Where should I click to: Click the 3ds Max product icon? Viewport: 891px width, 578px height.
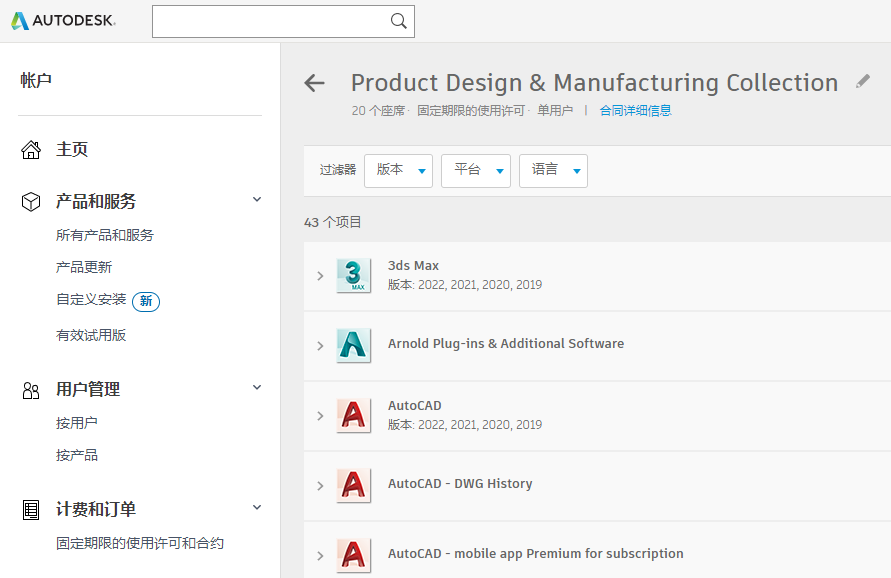[x=354, y=275]
